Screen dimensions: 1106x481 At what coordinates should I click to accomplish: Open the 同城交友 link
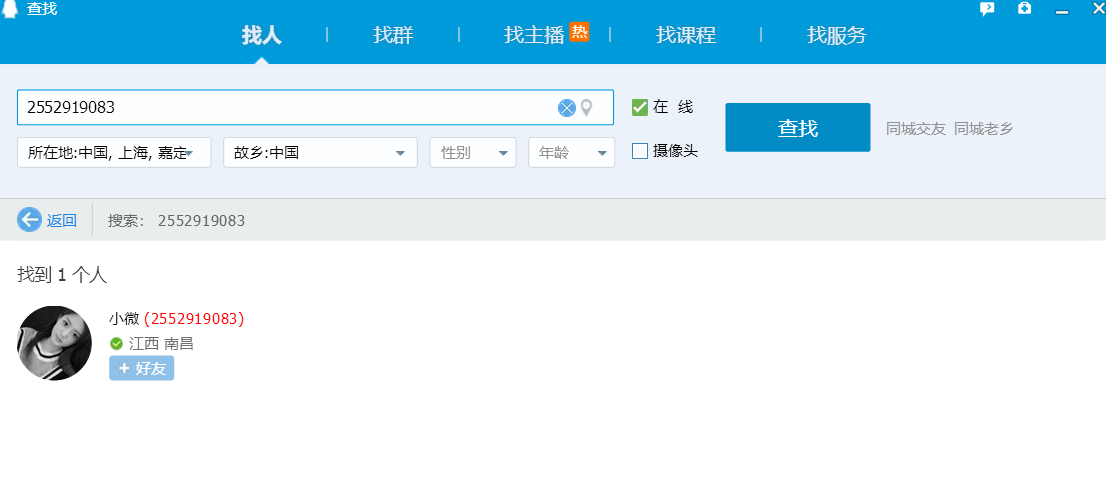click(916, 128)
